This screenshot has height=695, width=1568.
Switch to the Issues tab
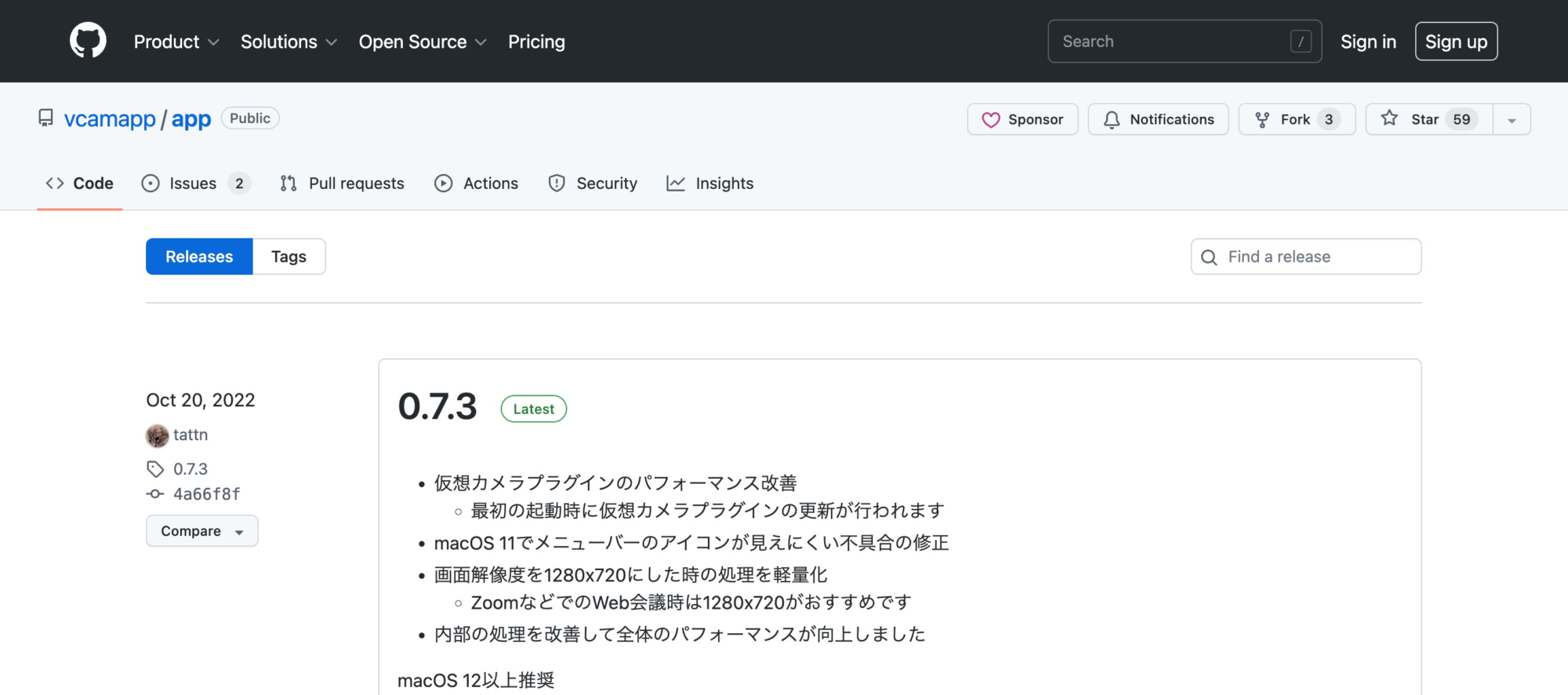tap(196, 184)
